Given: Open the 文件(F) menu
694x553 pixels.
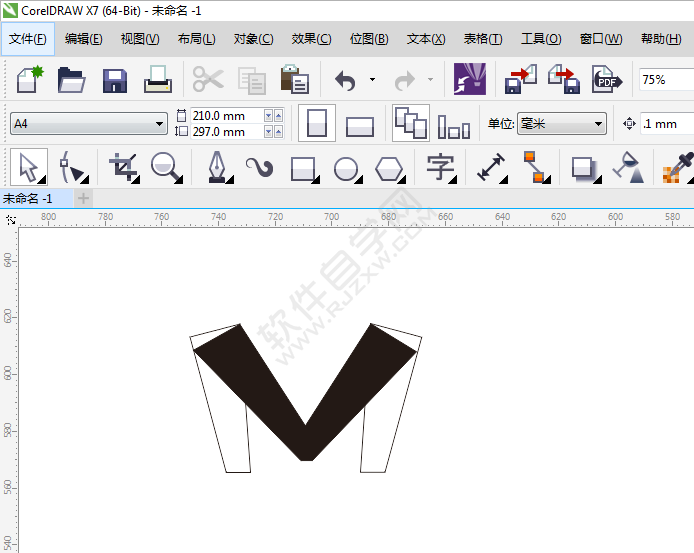Looking at the screenshot, I should coord(27,39).
